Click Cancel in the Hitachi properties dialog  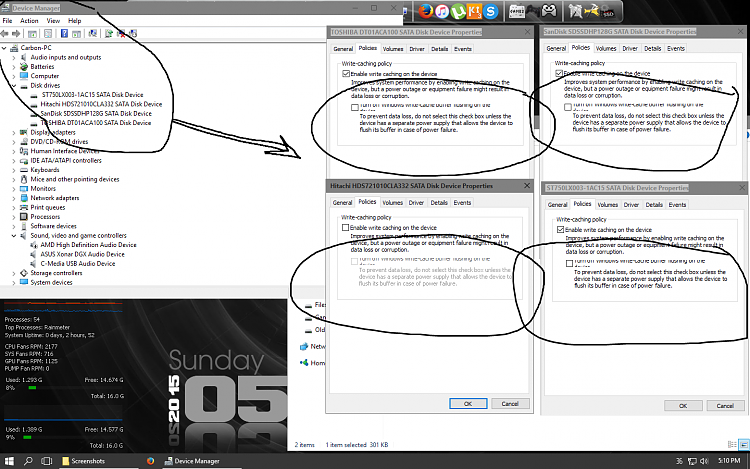pyautogui.click(x=510, y=404)
